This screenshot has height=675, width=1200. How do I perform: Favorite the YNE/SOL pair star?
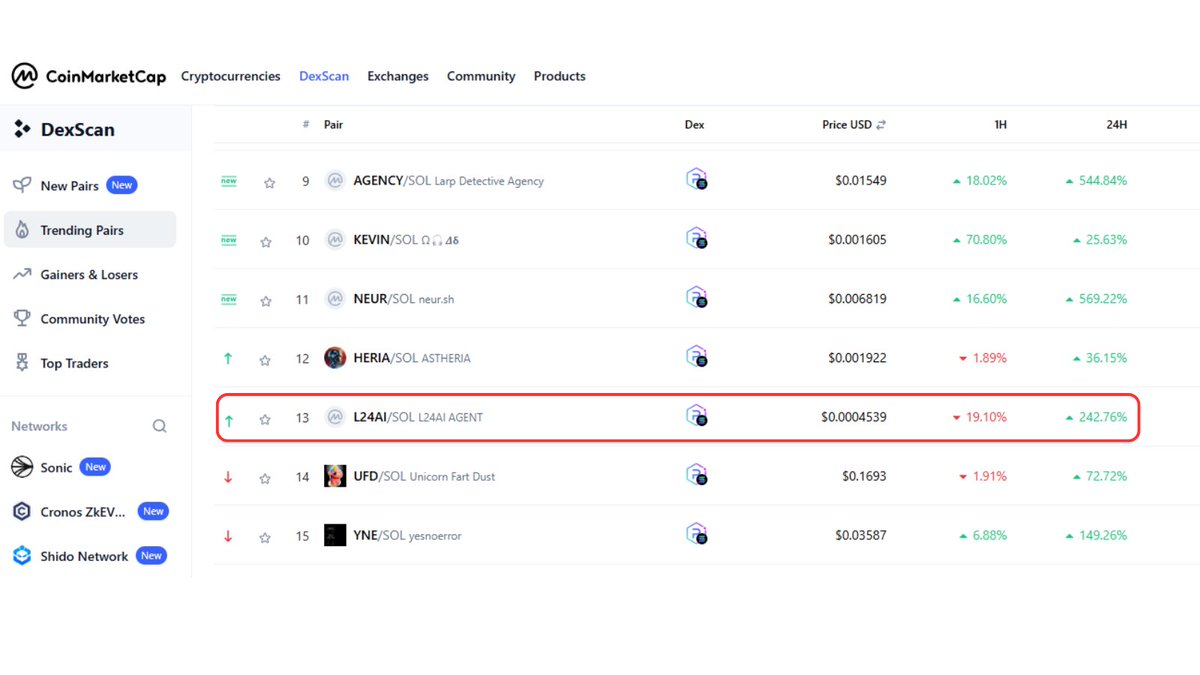point(265,538)
